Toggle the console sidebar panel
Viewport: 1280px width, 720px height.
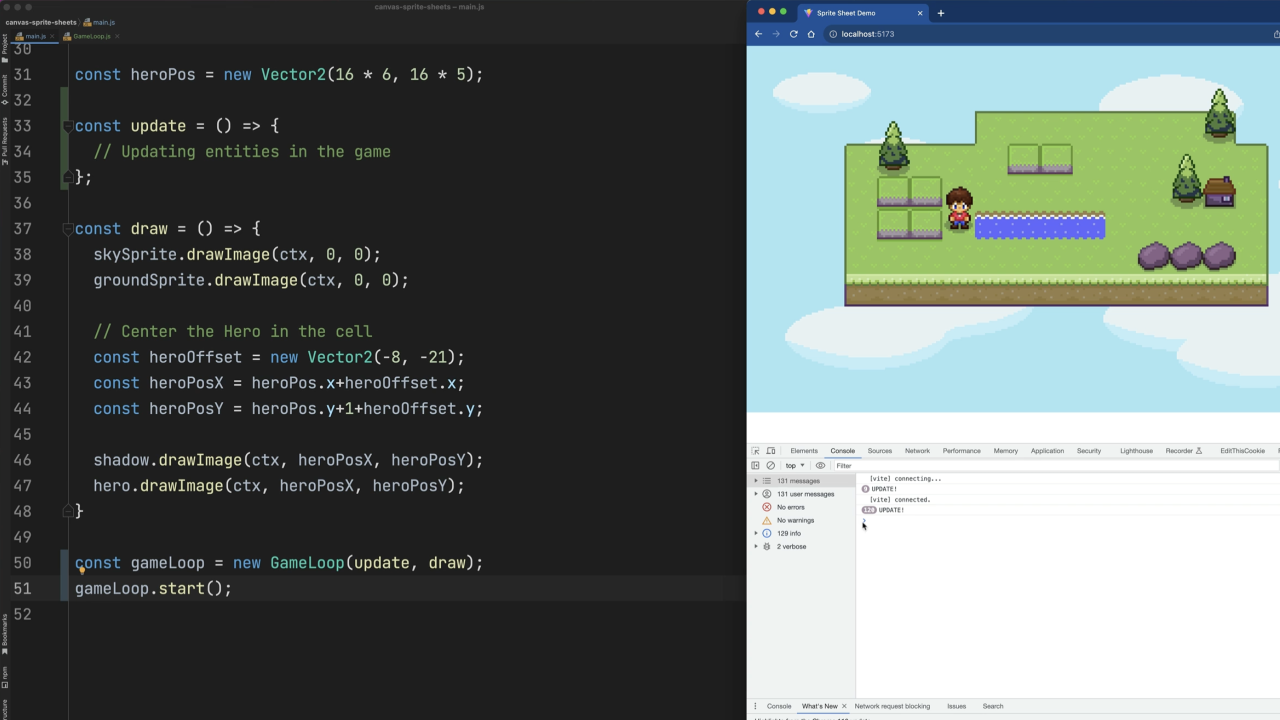[756, 465]
